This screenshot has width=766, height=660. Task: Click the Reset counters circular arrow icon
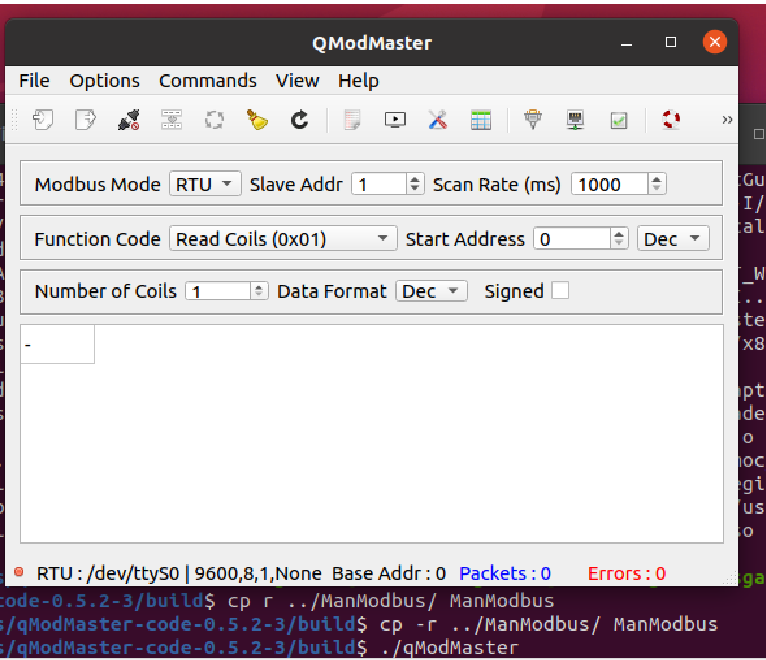pos(299,120)
